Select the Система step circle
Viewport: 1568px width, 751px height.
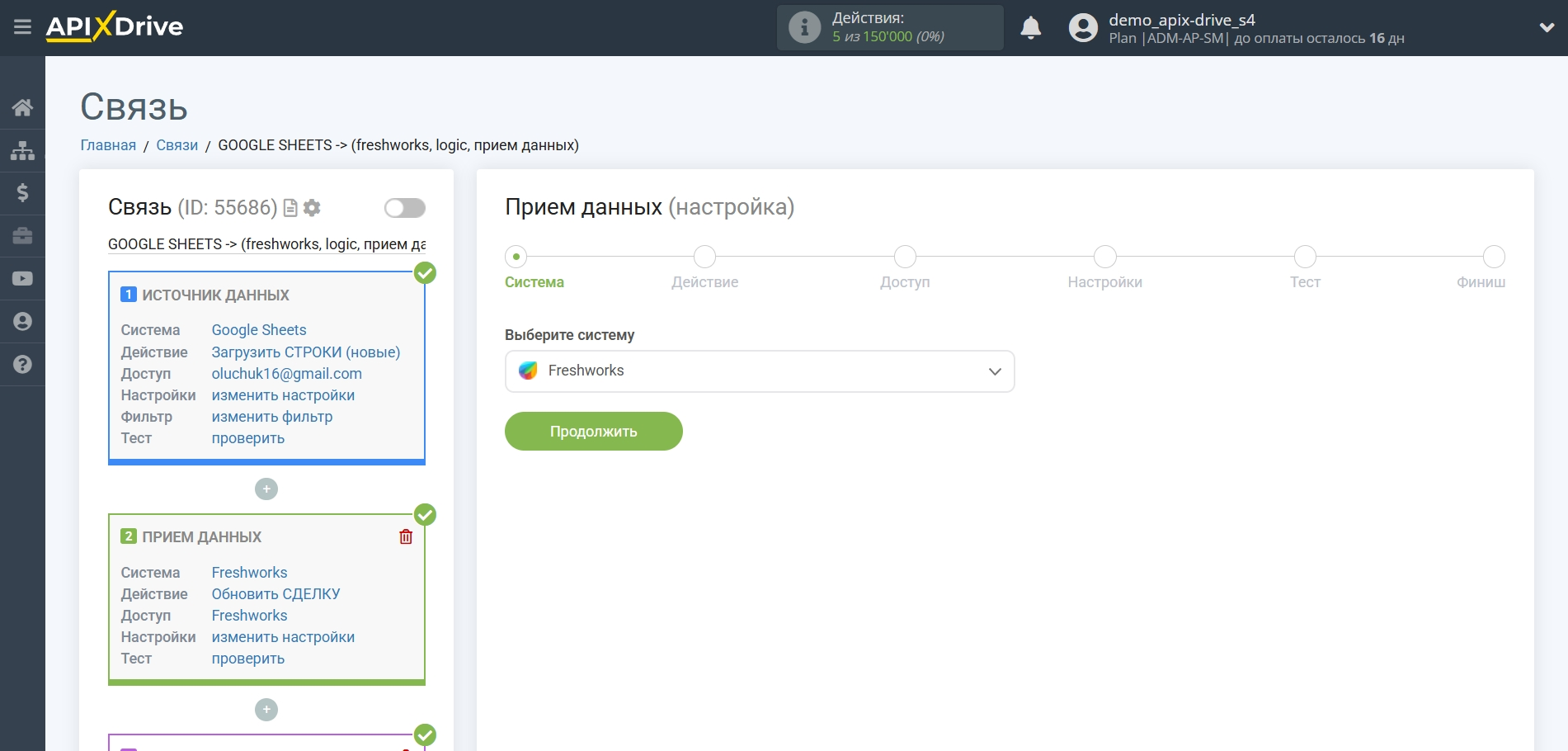[x=516, y=257]
